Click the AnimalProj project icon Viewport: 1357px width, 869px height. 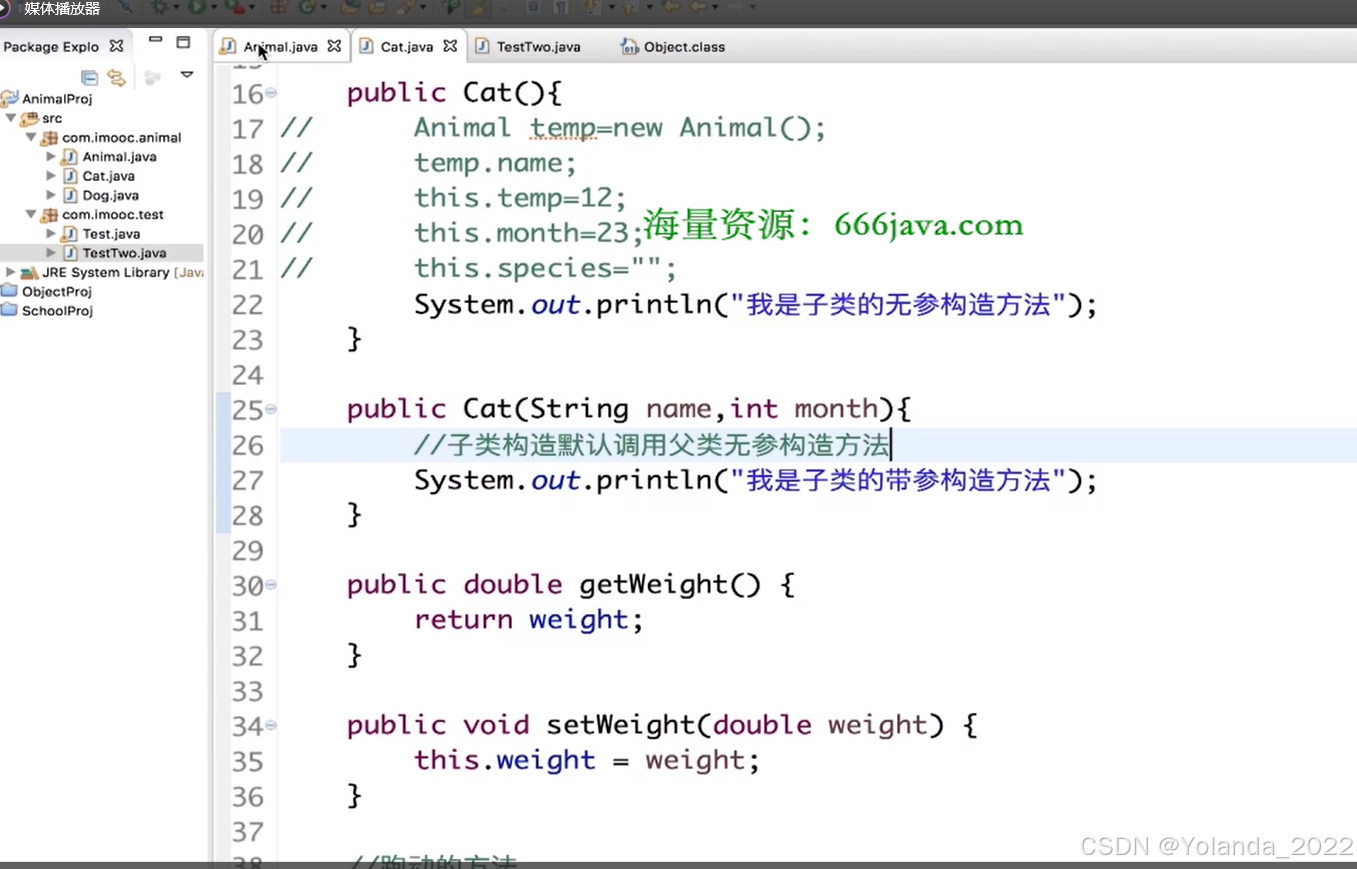tap(10, 99)
